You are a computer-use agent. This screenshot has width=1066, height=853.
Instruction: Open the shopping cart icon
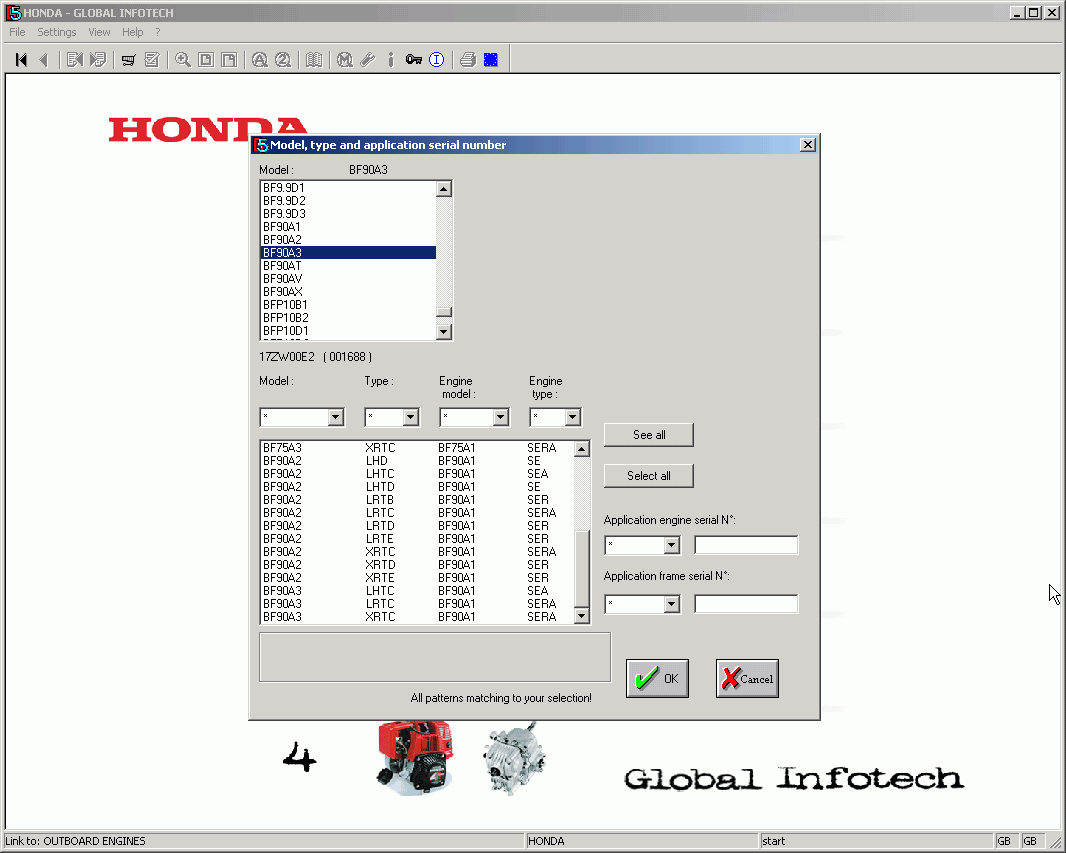(128, 60)
